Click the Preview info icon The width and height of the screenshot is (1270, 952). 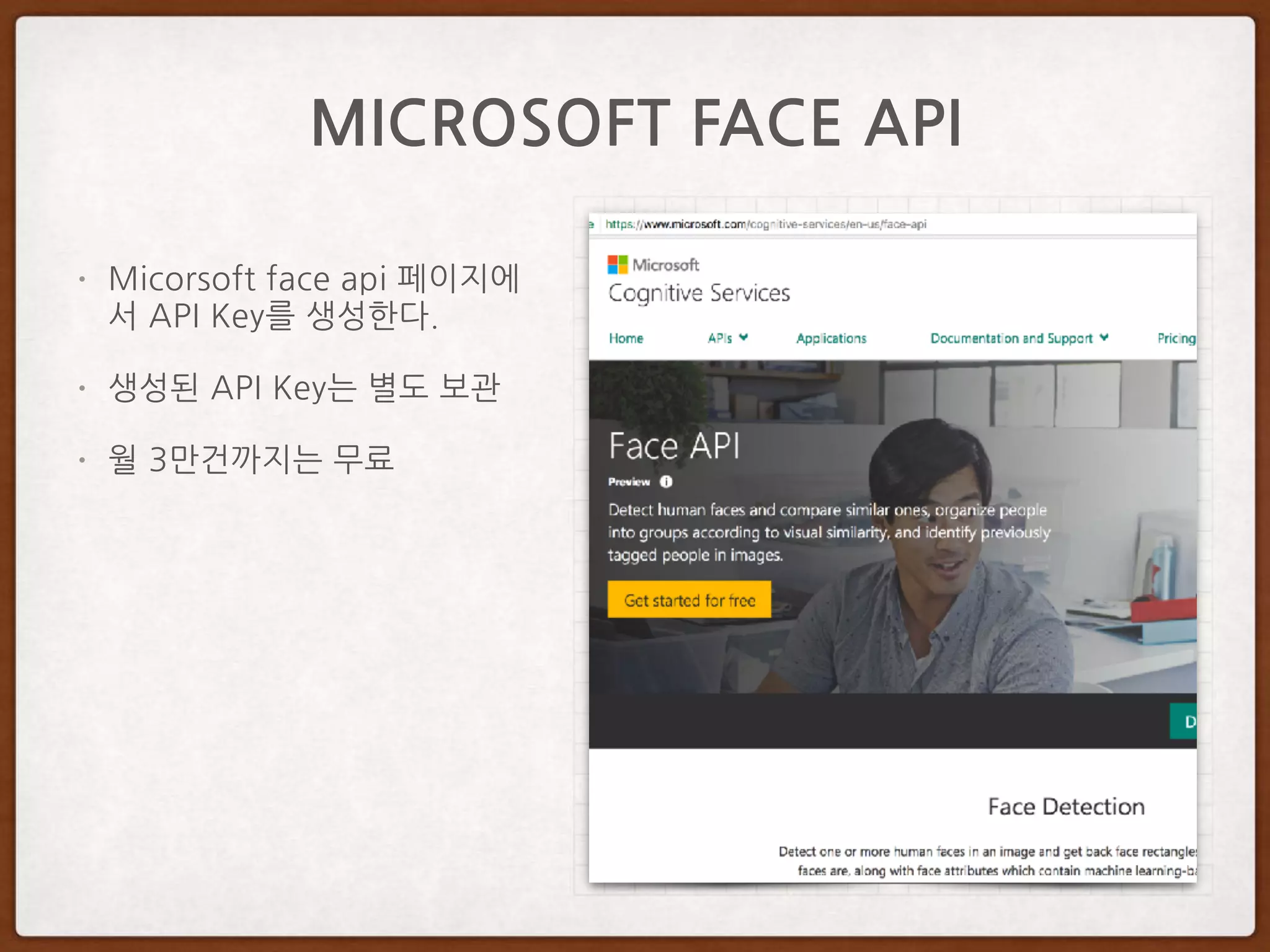[666, 482]
